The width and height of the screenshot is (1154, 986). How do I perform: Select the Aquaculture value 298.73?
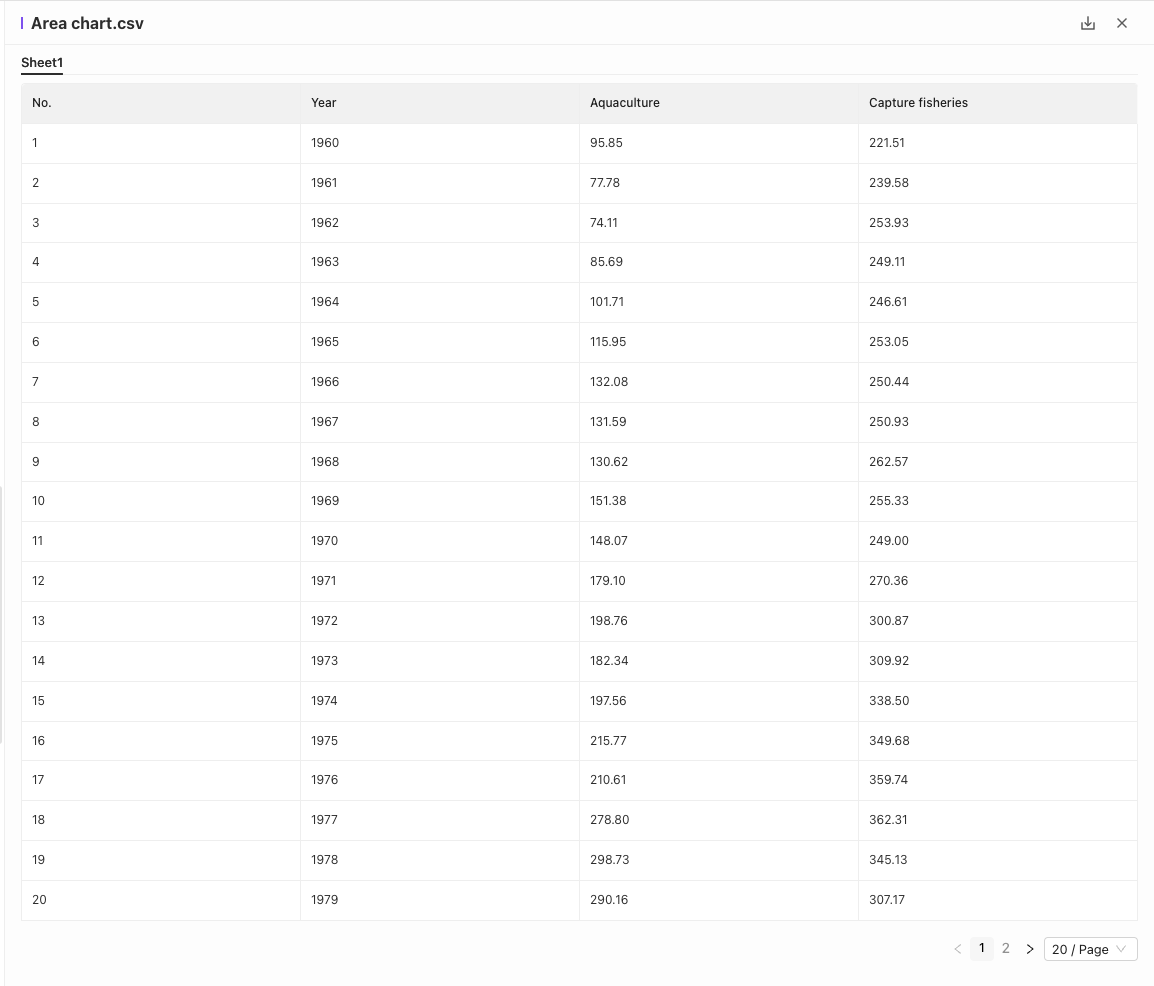[609, 860]
